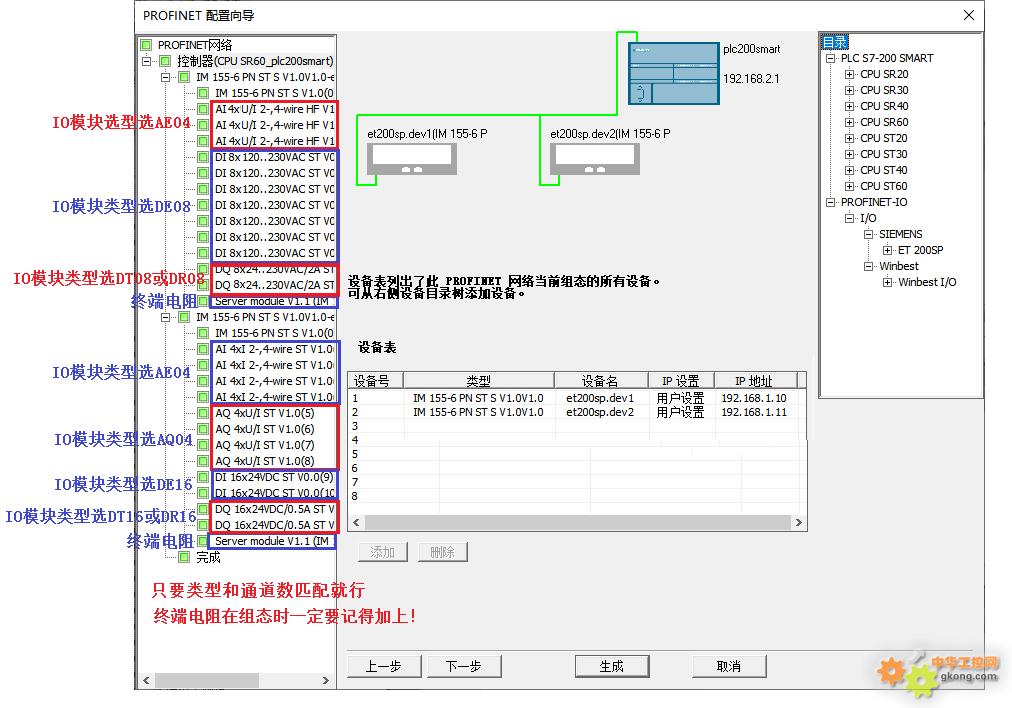Screen dimensions: 1012x708
Task: Select 完成 in the wizard tree
Action: click(208, 557)
